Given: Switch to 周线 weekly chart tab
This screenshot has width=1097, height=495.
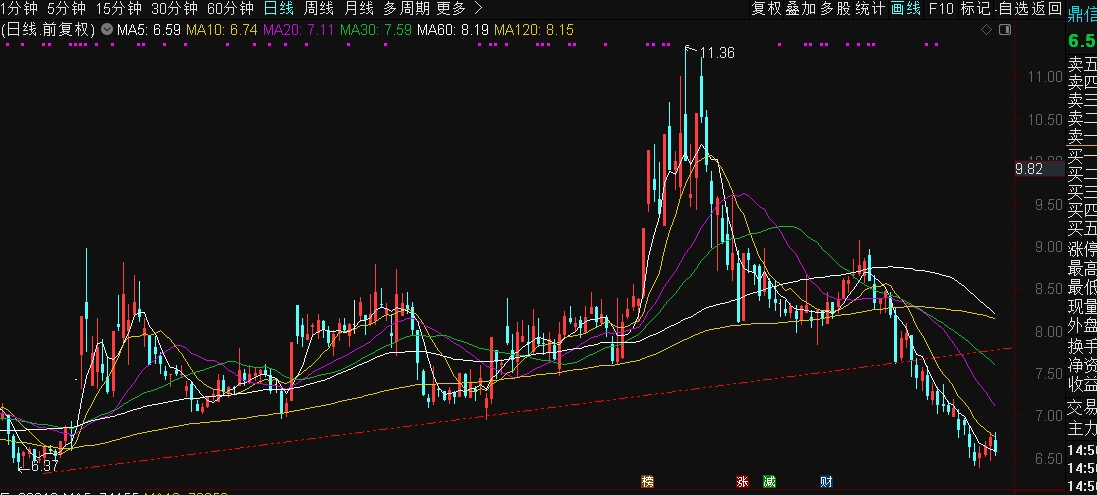Looking at the screenshot, I should tap(319, 8).
